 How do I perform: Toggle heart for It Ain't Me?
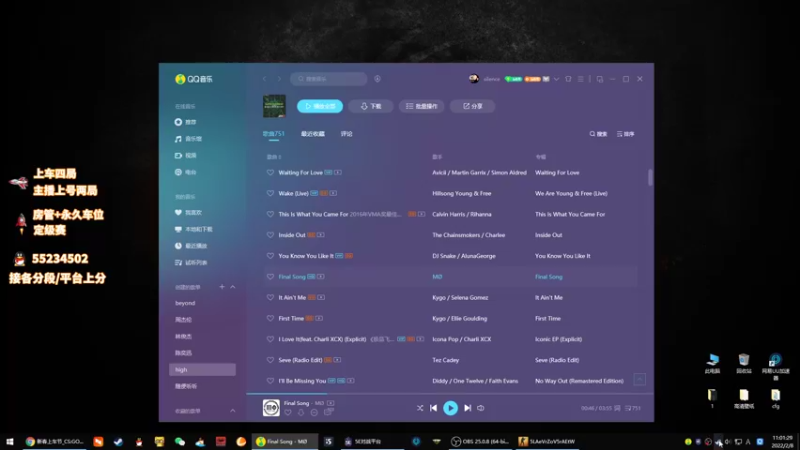click(x=270, y=297)
